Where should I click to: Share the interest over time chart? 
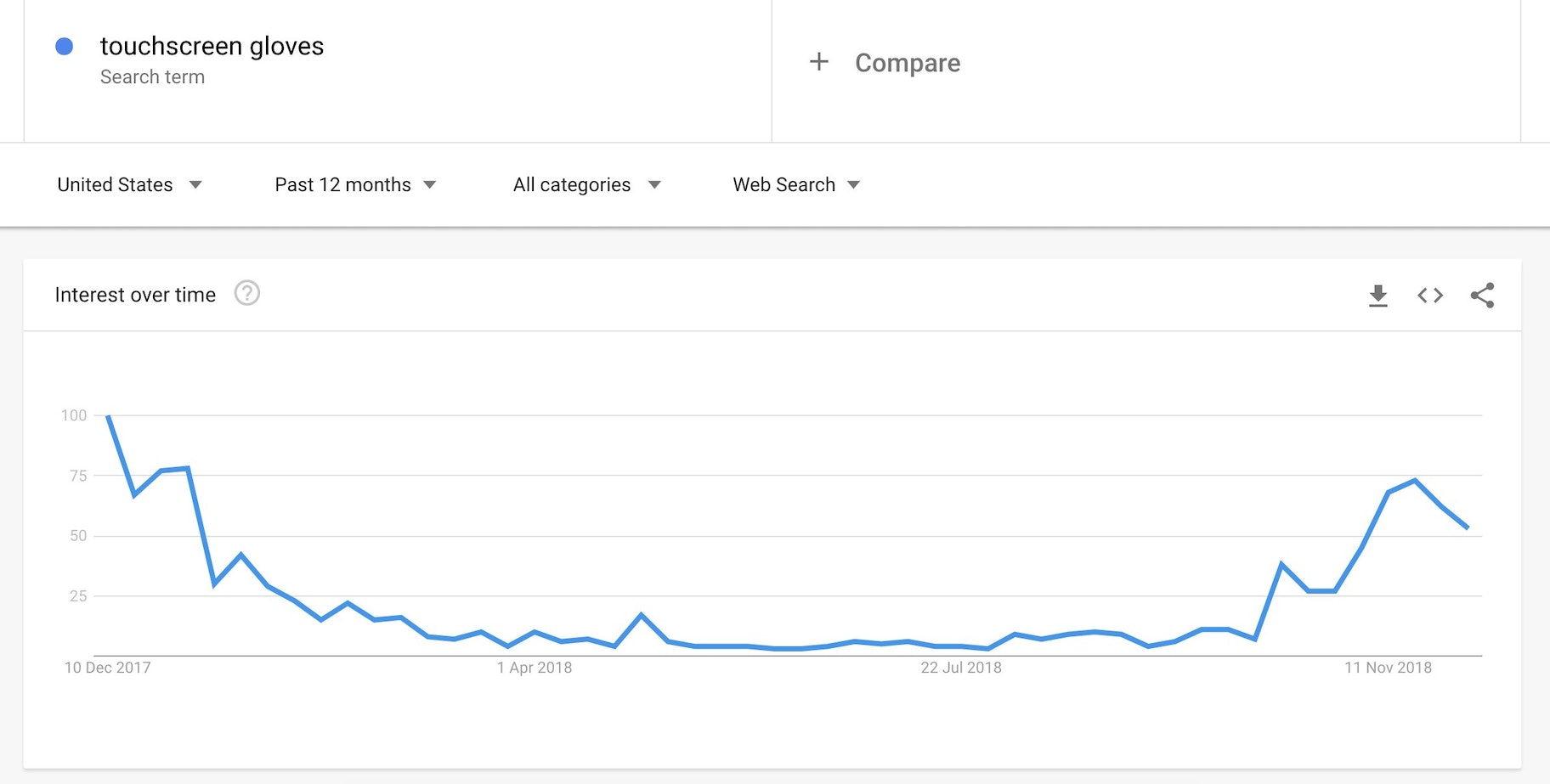(1482, 296)
